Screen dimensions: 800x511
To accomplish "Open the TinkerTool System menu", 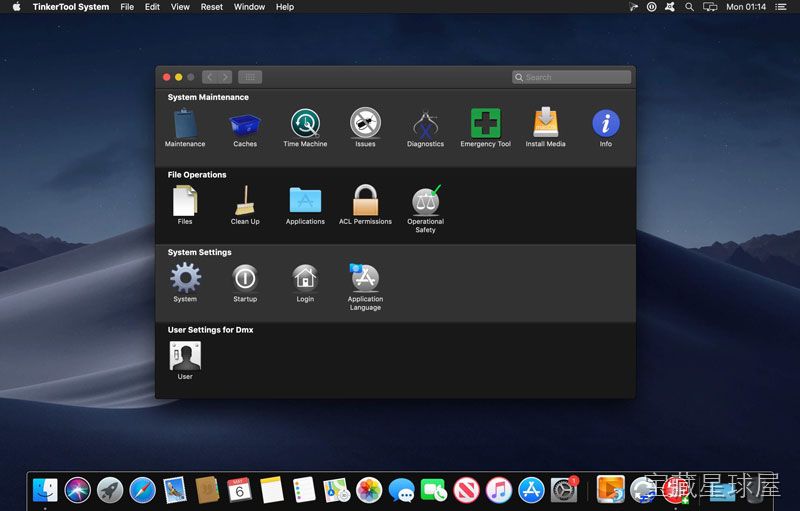I will [71, 7].
